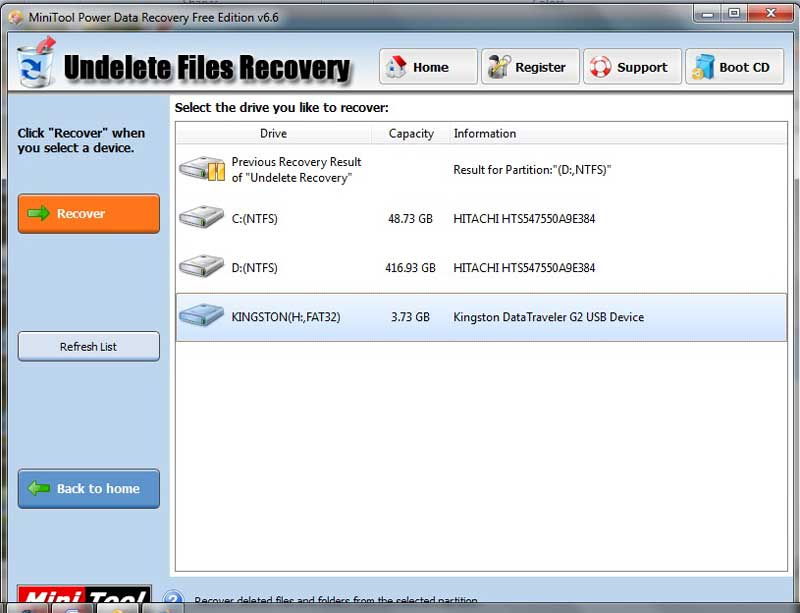The image size is (800, 613).
Task: Select the D:(NTFS) drive label
Action: (255, 268)
